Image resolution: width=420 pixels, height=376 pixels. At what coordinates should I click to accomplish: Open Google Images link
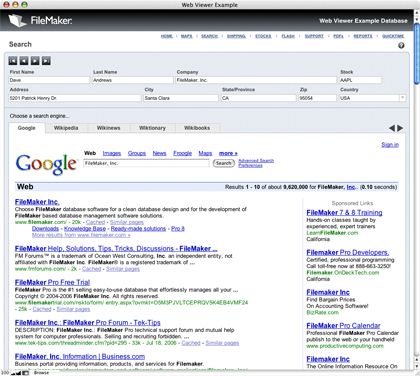click(x=112, y=153)
